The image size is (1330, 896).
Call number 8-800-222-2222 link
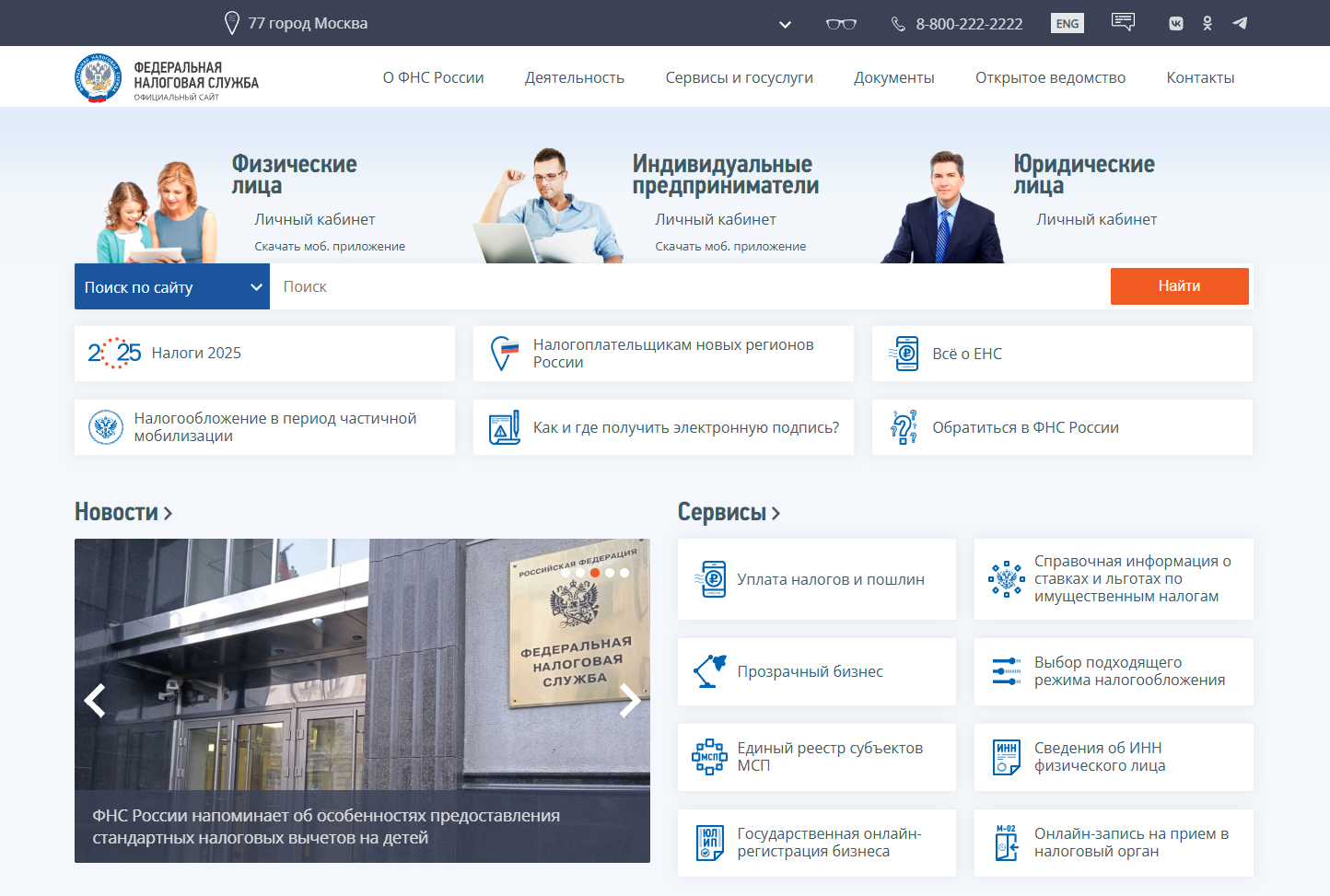[969, 24]
